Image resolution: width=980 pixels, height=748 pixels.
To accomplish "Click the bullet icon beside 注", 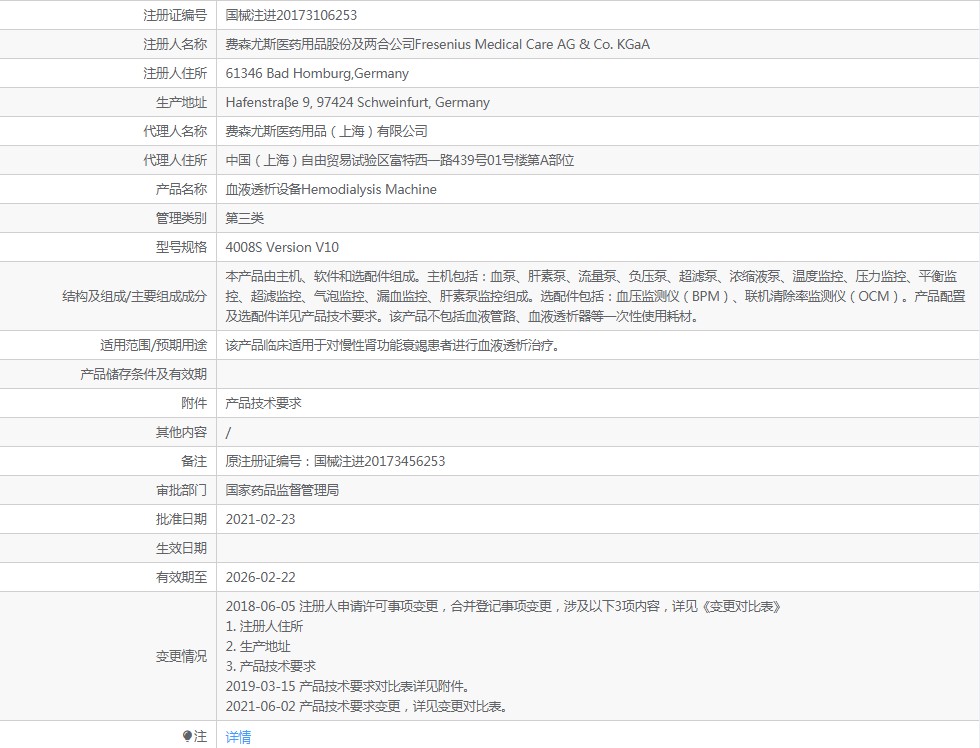I will [187, 736].
